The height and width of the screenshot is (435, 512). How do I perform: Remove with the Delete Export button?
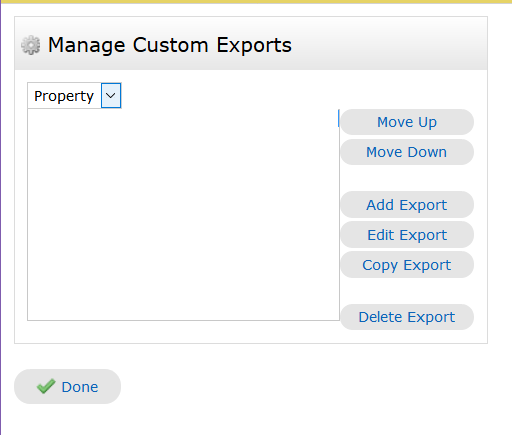[x=407, y=317]
